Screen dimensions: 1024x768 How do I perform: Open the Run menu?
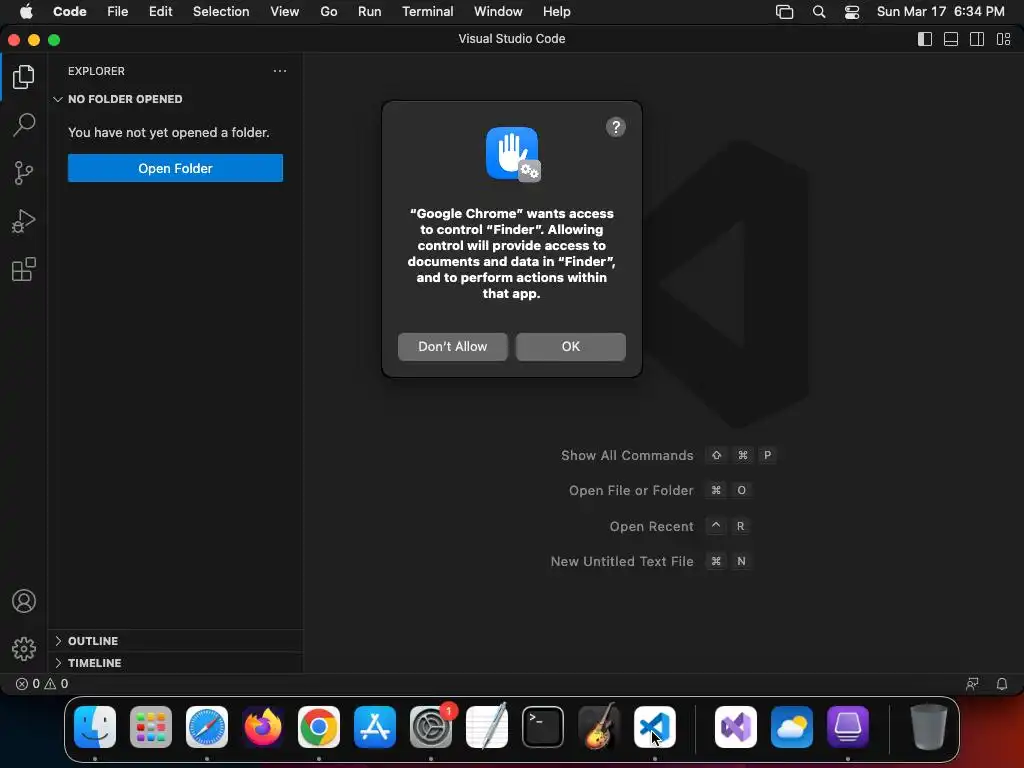pyautogui.click(x=370, y=12)
